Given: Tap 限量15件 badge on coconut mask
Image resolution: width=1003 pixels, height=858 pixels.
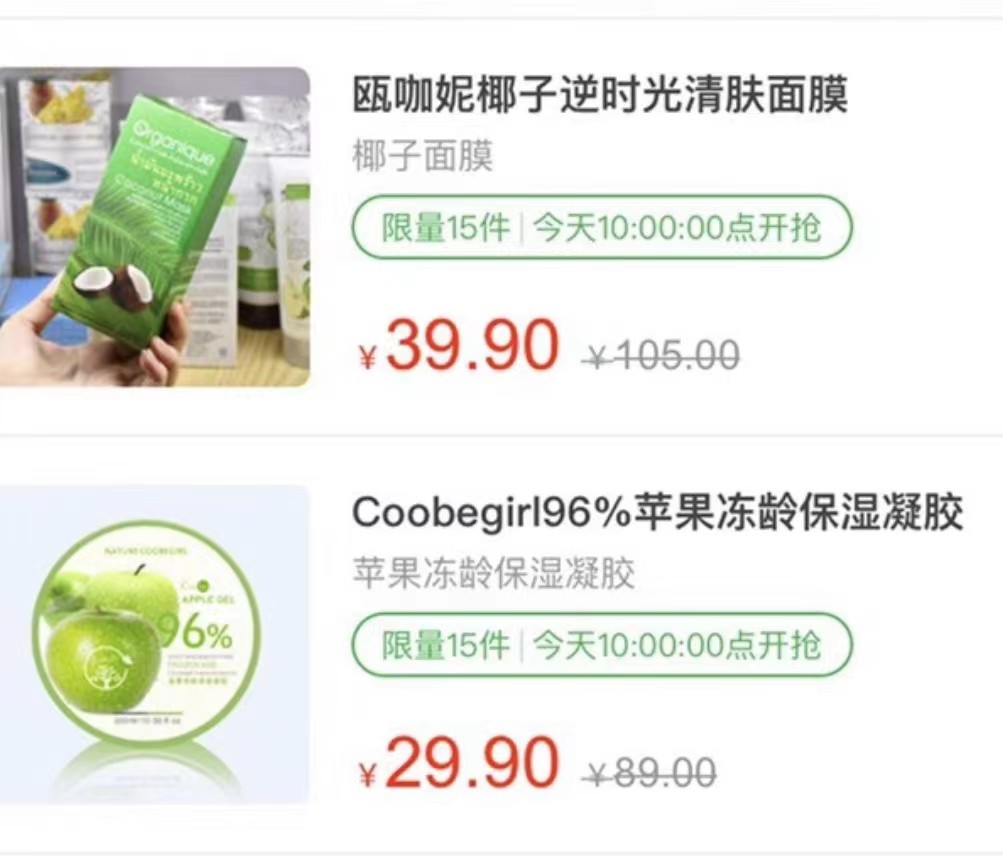Looking at the screenshot, I should pos(446,227).
